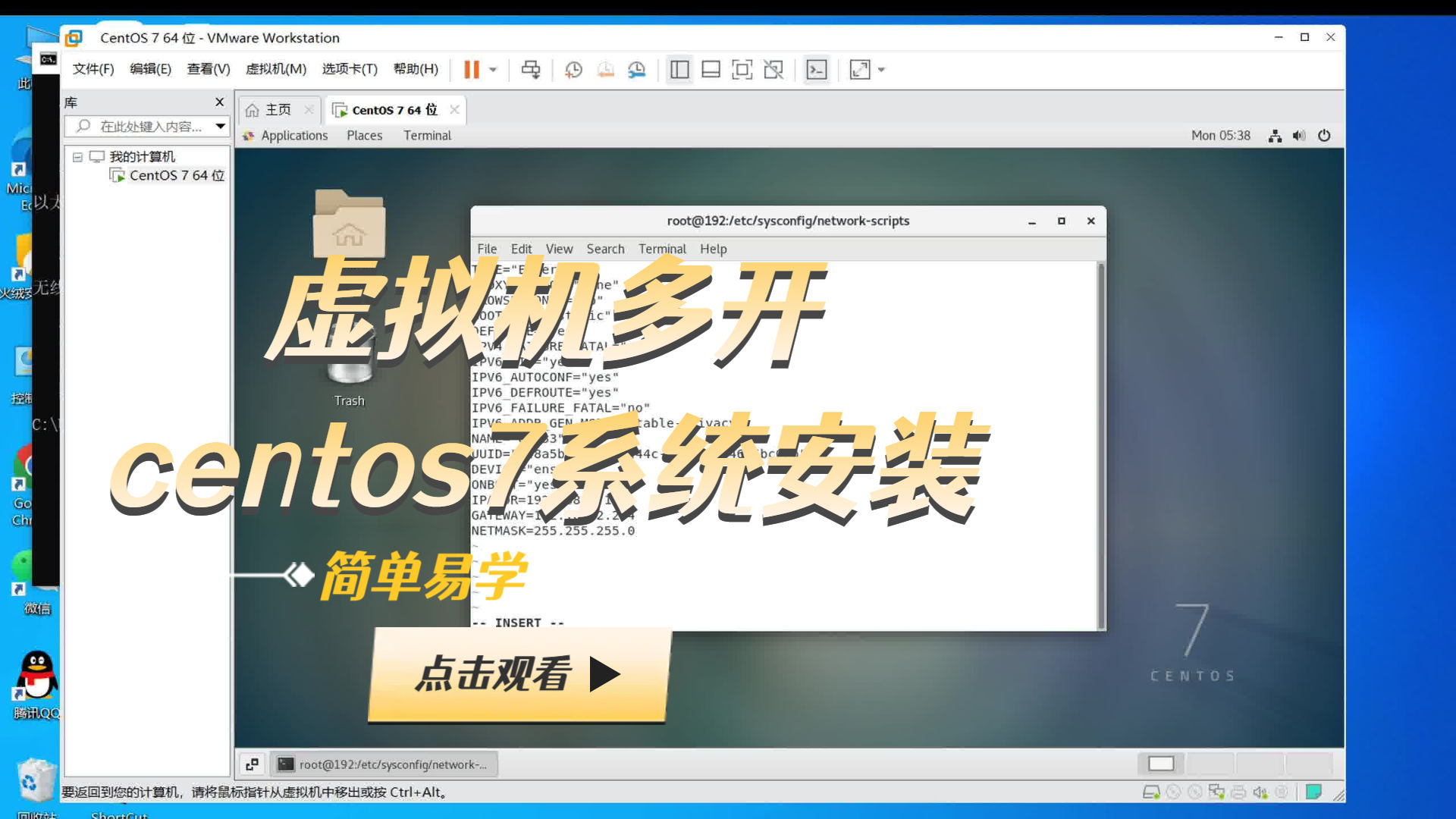
Task: Click the terminal vertical scrollbar
Action: point(1100,444)
